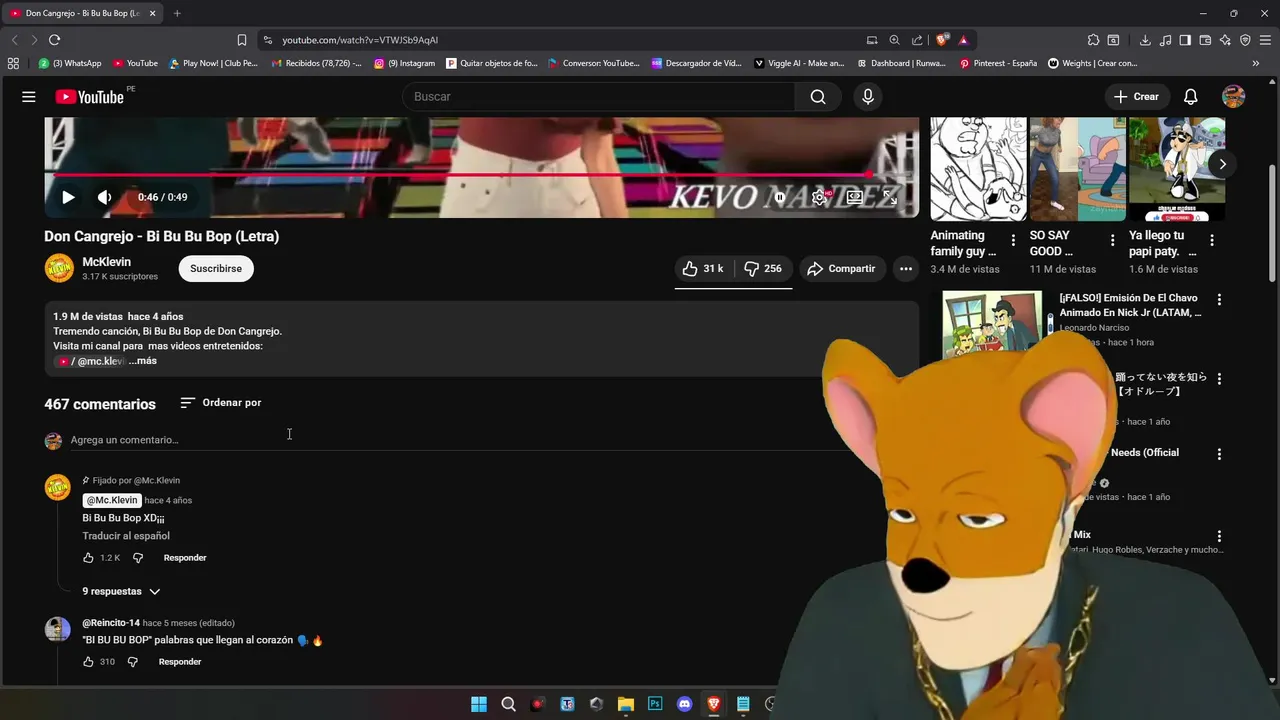The height and width of the screenshot is (720, 1280).
Task: Click the Compartir share button
Action: pos(842,269)
